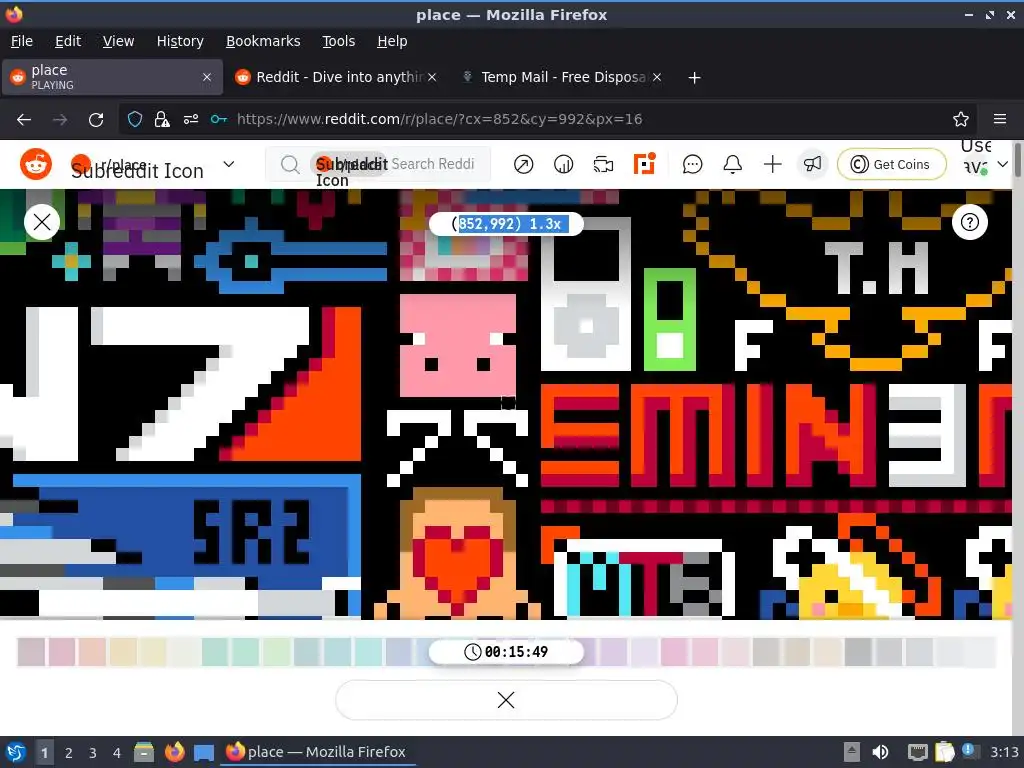Open the help question-mark button on canvas
The height and width of the screenshot is (768, 1024).
click(x=970, y=222)
